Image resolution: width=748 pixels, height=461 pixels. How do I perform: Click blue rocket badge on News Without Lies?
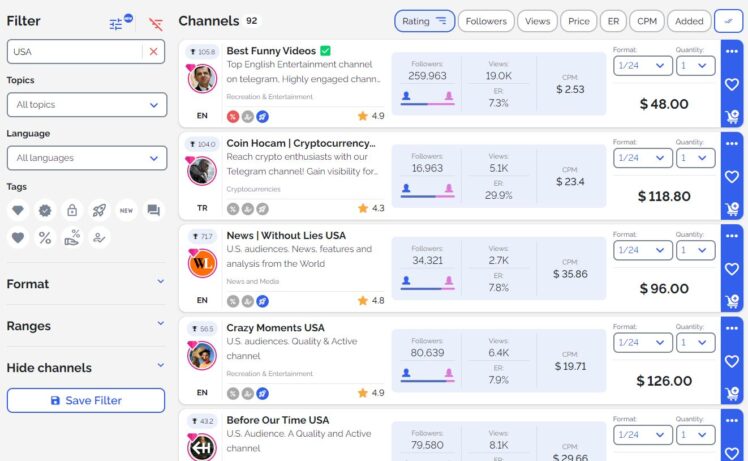tap(262, 301)
